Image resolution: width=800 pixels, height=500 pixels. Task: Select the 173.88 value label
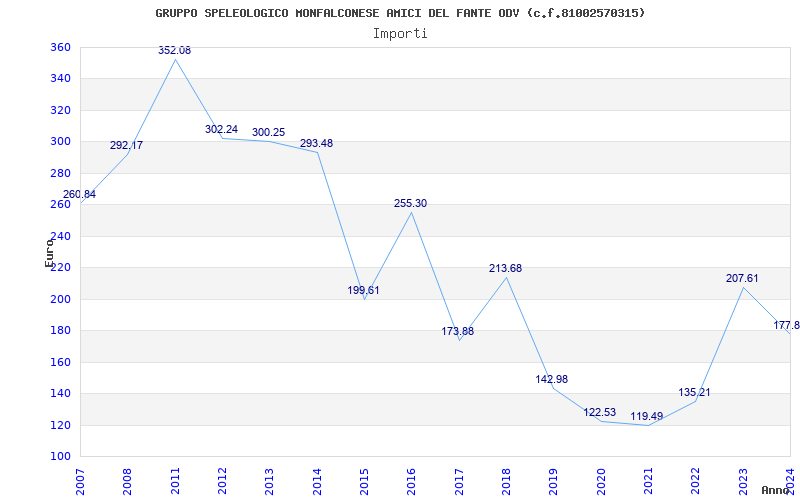tap(458, 331)
